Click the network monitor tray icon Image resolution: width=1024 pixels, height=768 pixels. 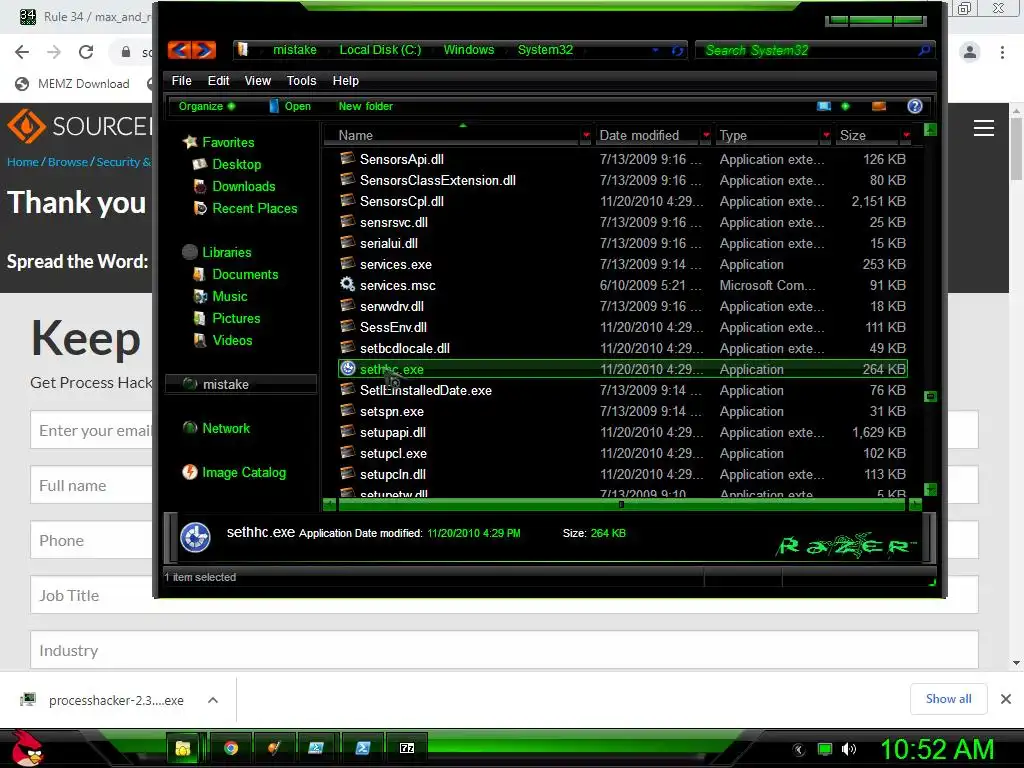[825, 749]
